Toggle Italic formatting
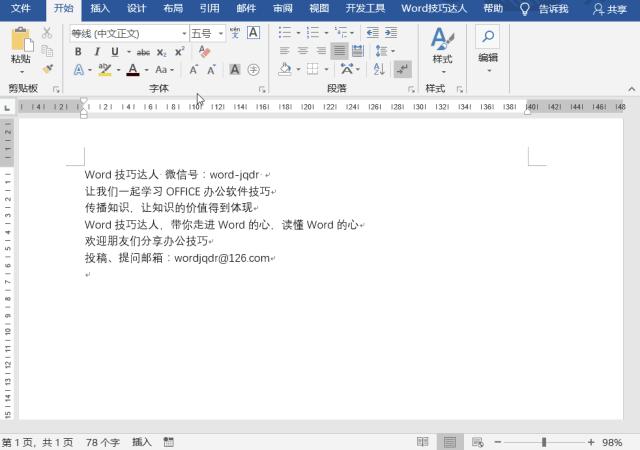Viewport: 640px width, 450px height. point(97,52)
